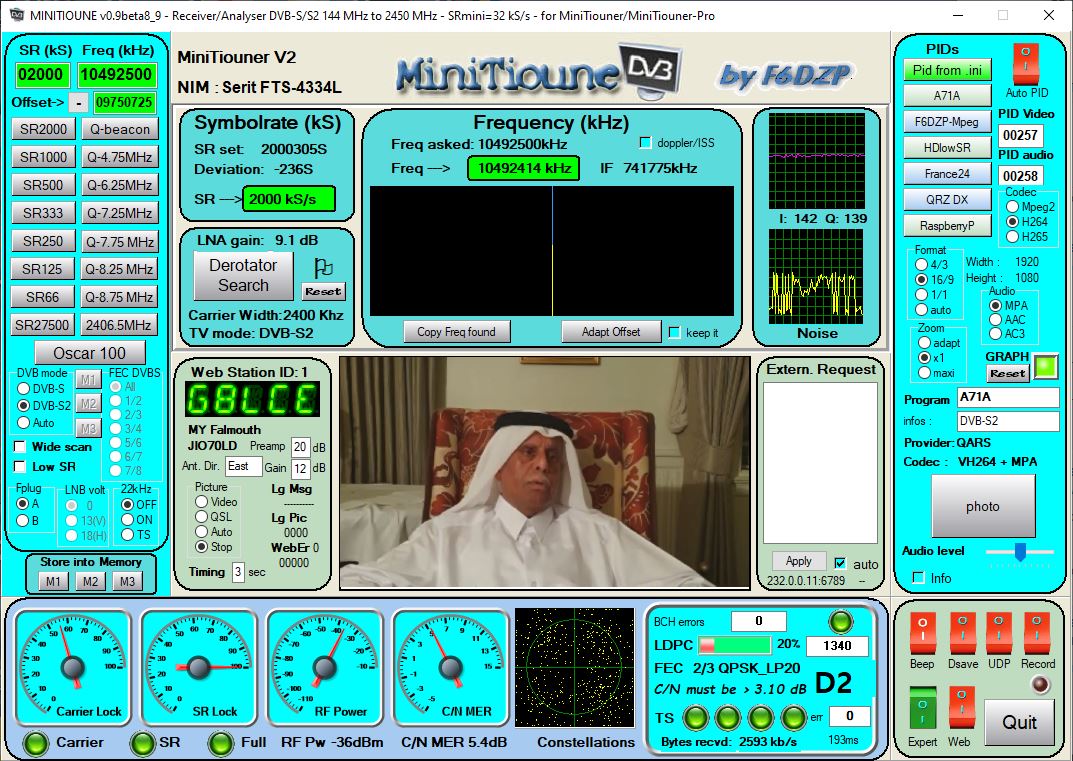
Task: Click the flag icon above Reset
Action: coord(323,267)
